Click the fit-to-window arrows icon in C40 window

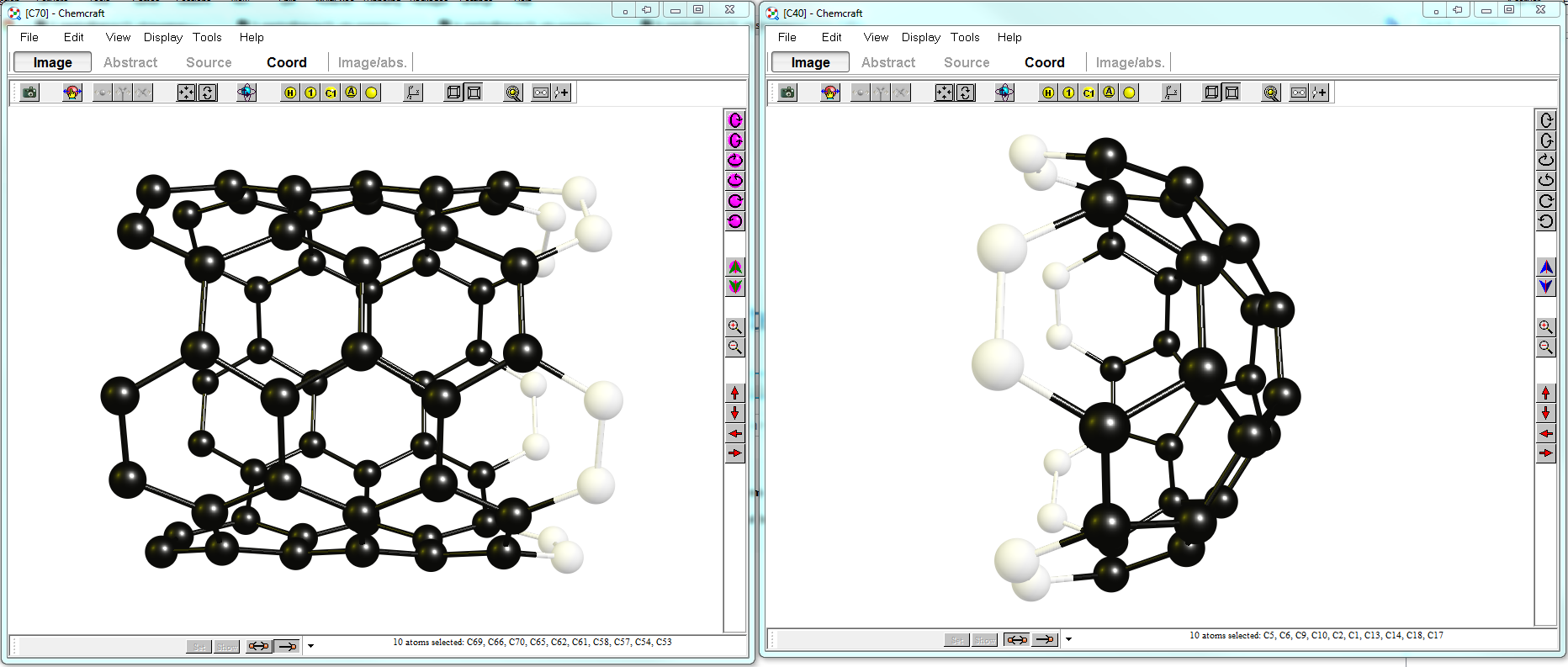click(945, 93)
